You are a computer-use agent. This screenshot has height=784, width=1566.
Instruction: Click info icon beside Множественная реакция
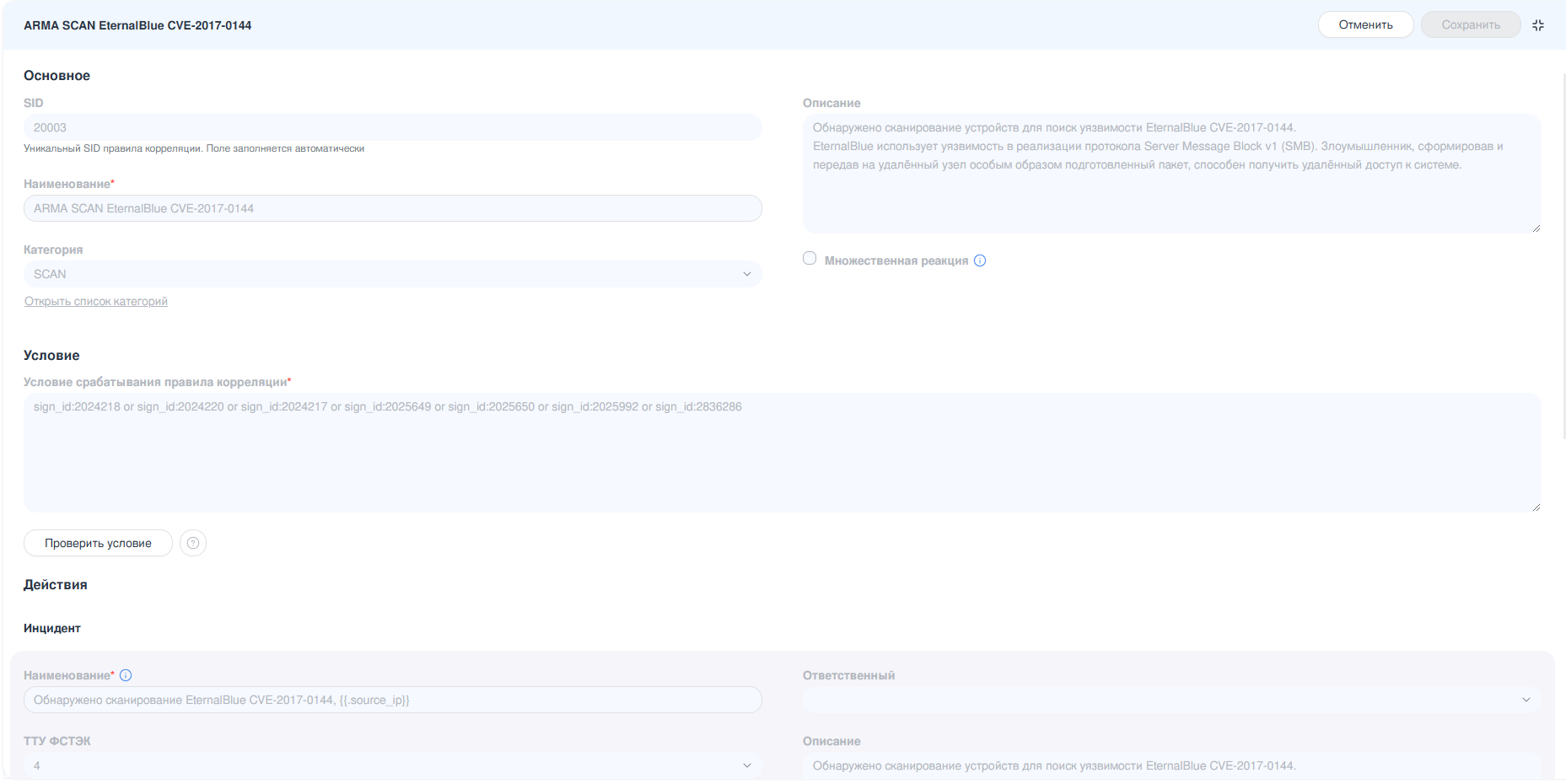(980, 260)
